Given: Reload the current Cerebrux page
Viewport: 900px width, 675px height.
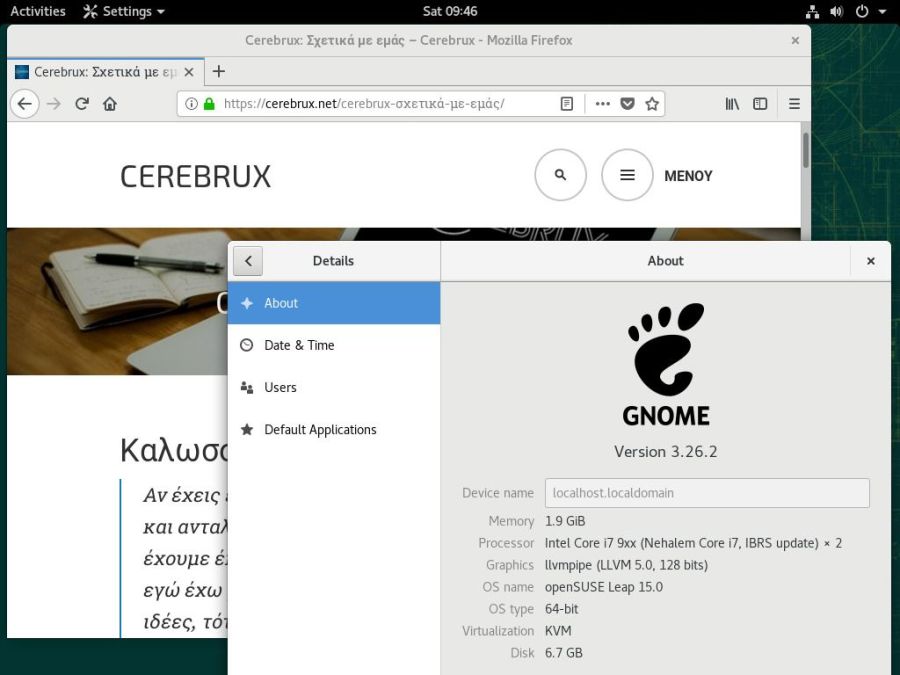Looking at the screenshot, I should [83, 103].
